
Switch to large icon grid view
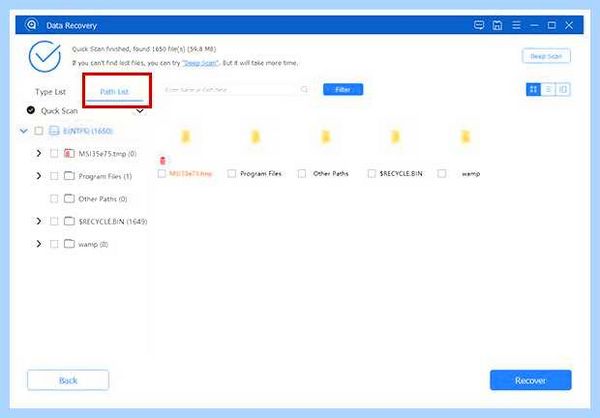coord(533,90)
